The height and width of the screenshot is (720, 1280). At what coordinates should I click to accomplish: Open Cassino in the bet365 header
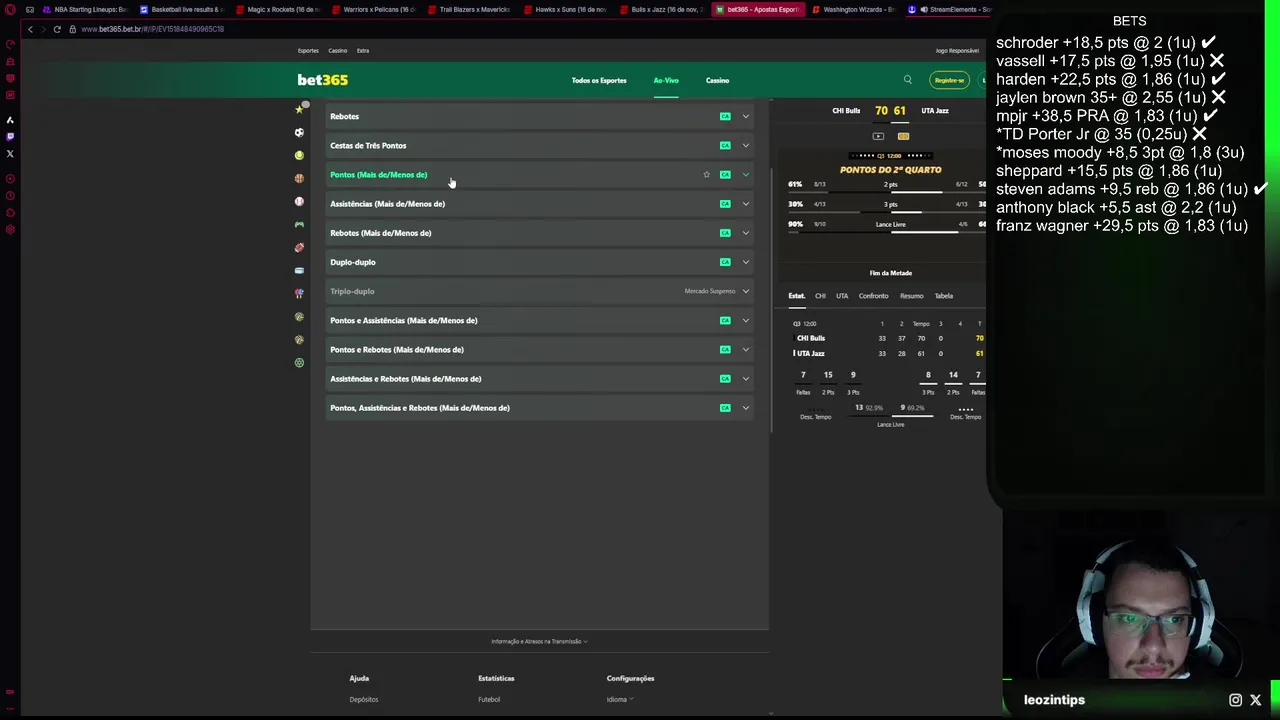pos(717,80)
